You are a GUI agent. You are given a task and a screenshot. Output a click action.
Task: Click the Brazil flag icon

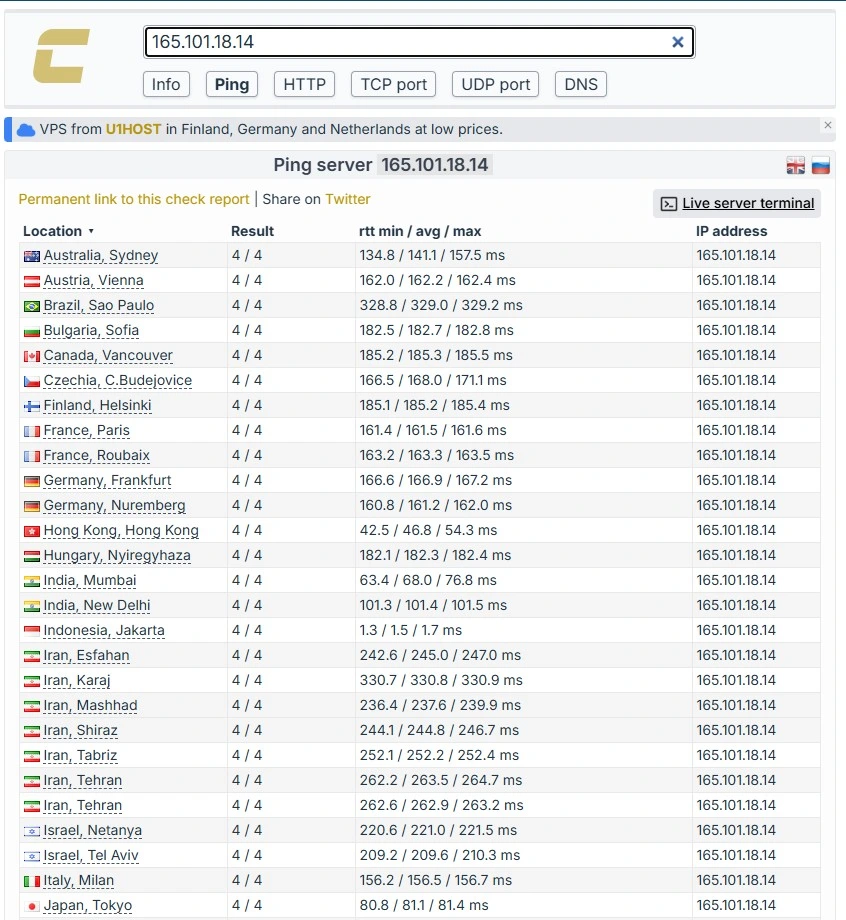(x=32, y=306)
